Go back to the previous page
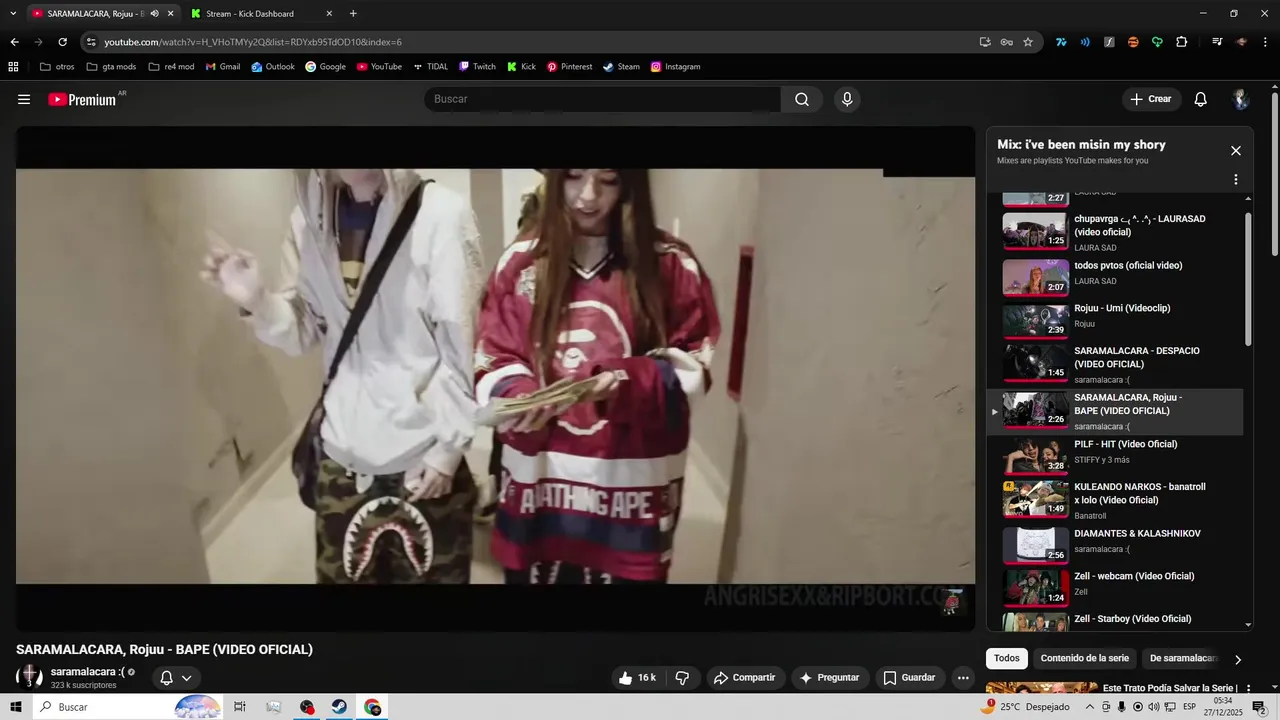The width and height of the screenshot is (1280, 720). pyautogui.click(x=14, y=42)
